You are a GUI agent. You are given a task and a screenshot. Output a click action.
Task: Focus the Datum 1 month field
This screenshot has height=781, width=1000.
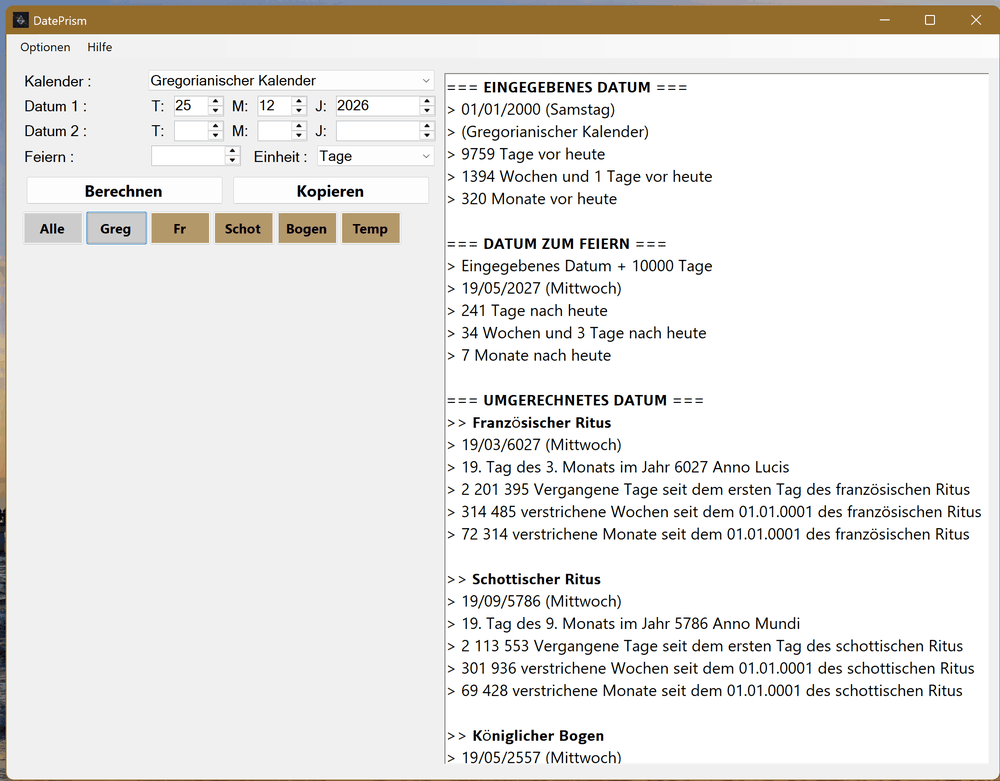(275, 106)
